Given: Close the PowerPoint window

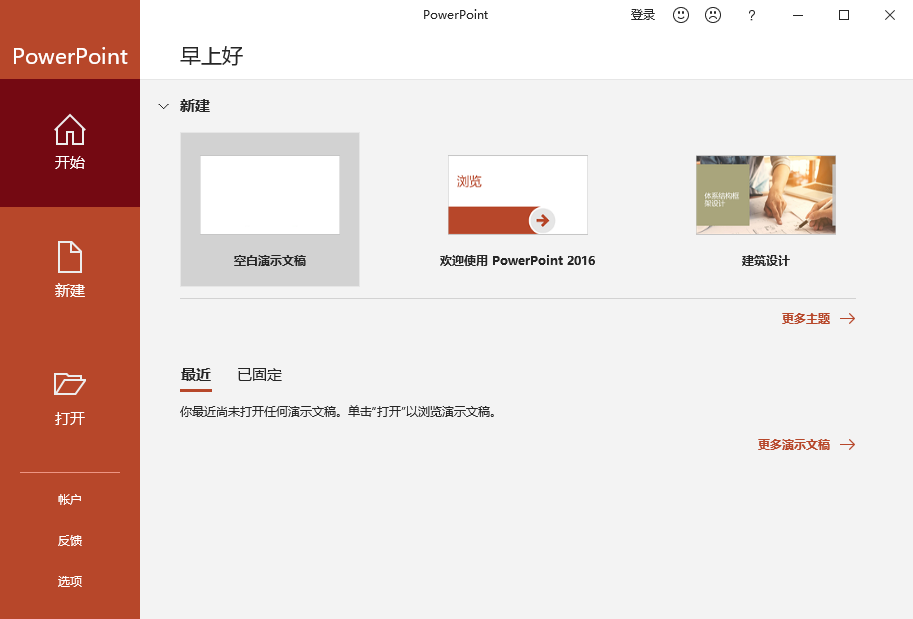Looking at the screenshot, I should (x=890, y=15).
